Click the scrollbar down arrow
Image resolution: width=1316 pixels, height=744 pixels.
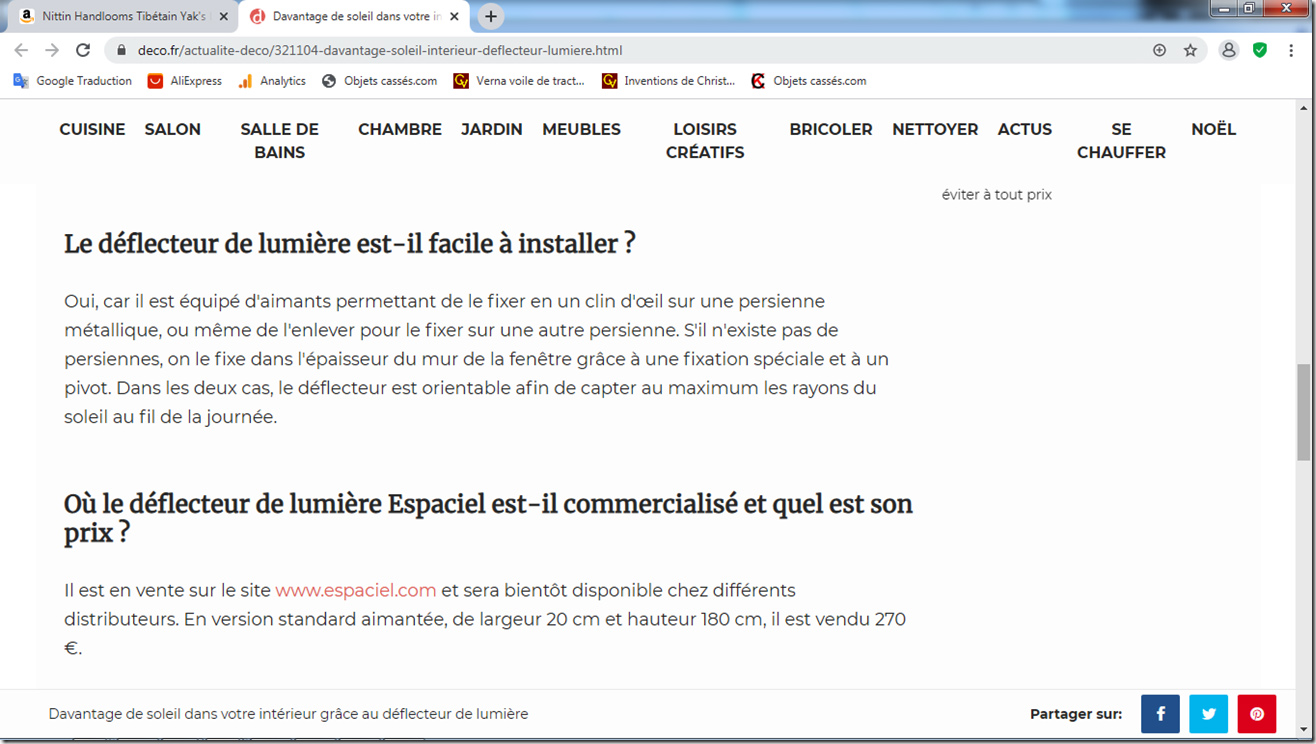pyautogui.click(x=1304, y=729)
